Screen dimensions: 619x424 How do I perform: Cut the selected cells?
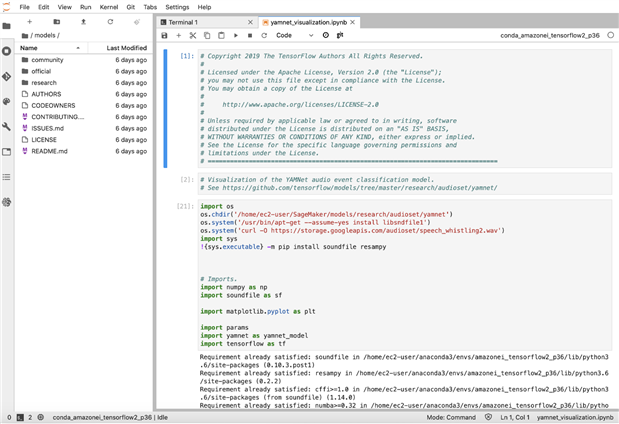[x=193, y=36]
